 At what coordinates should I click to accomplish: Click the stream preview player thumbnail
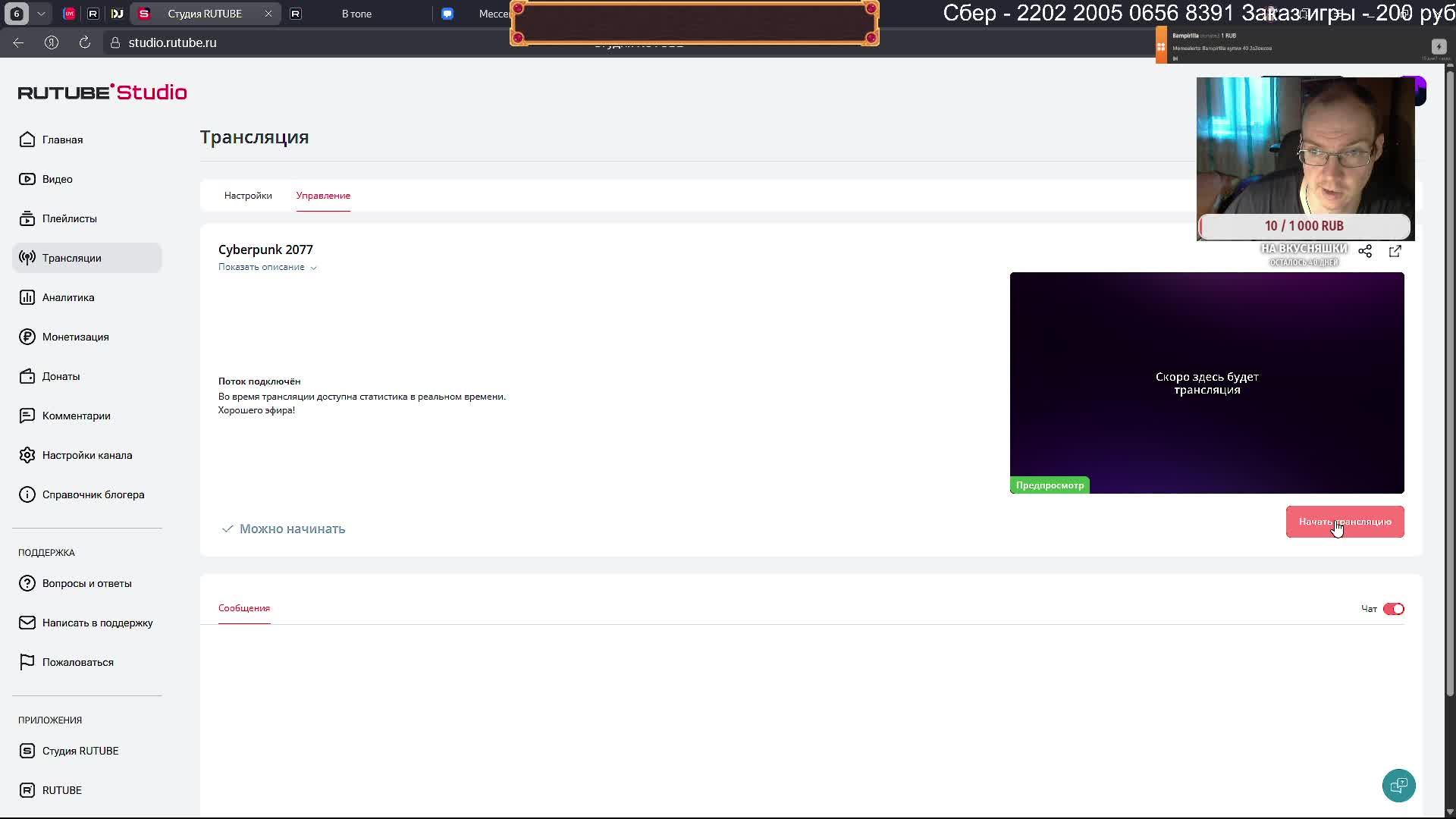coord(1207,383)
